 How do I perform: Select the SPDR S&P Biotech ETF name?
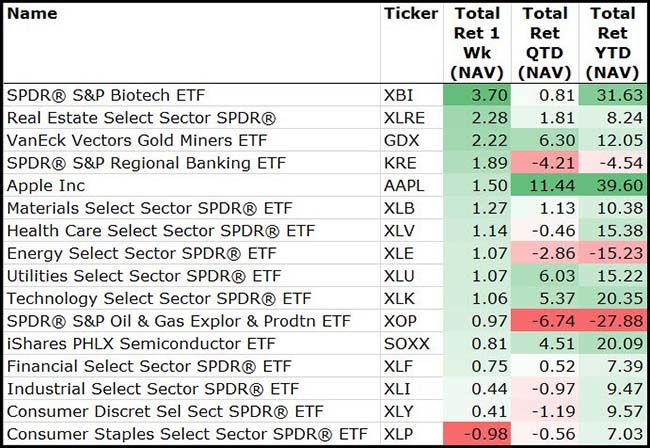(105, 96)
